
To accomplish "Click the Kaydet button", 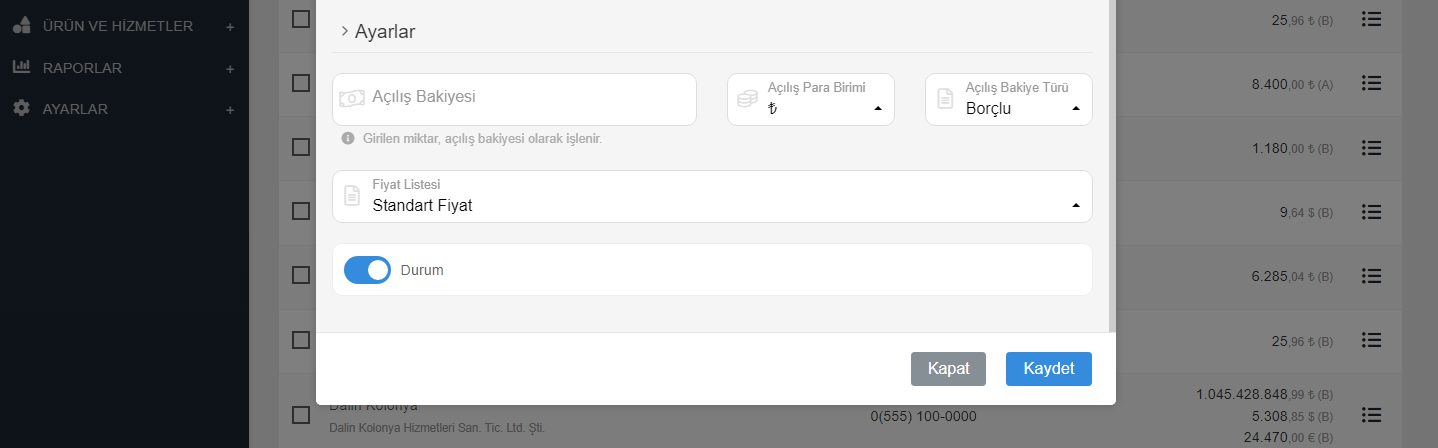I will tap(1048, 368).
